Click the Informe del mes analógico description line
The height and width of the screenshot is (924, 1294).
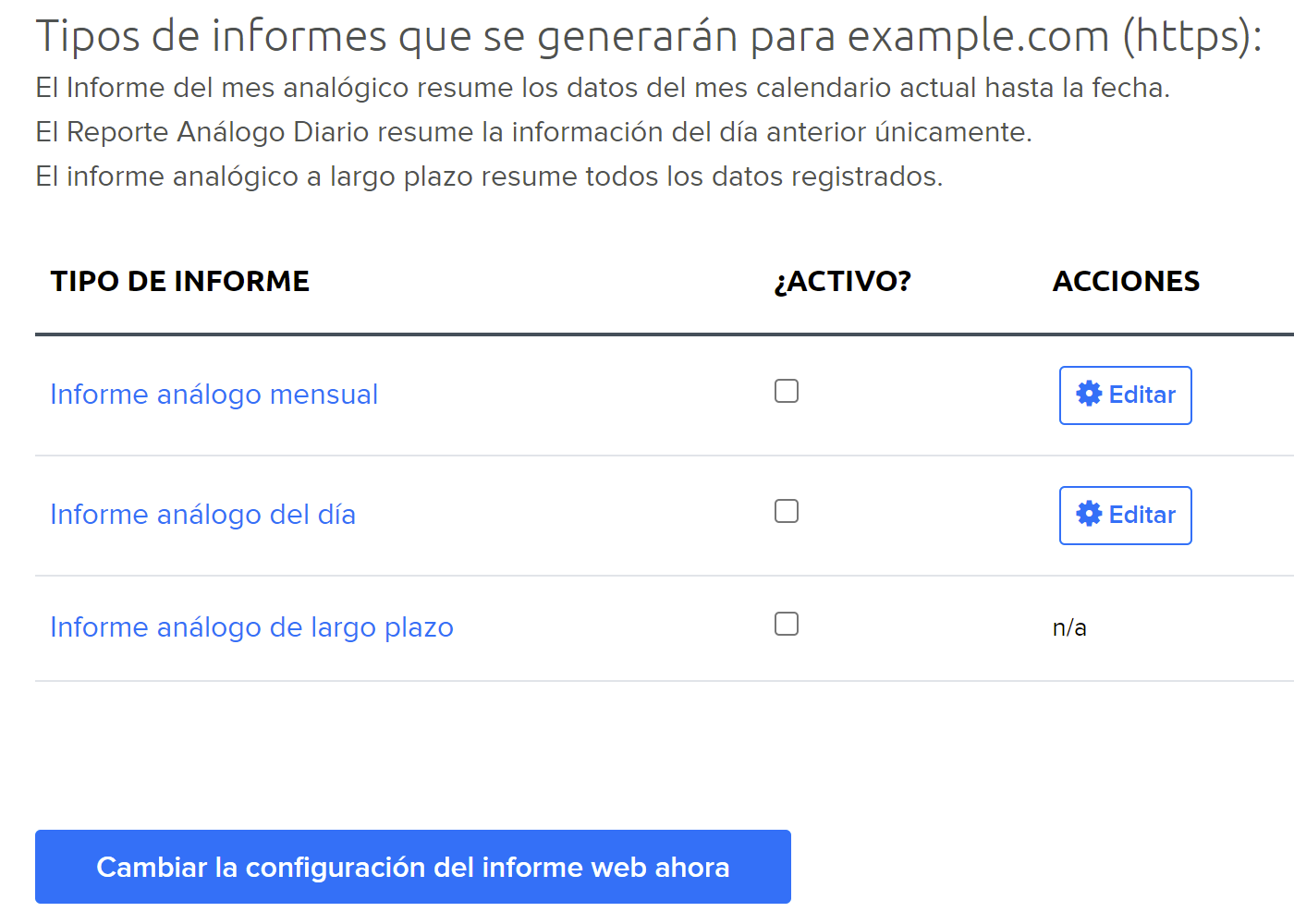[x=603, y=88]
